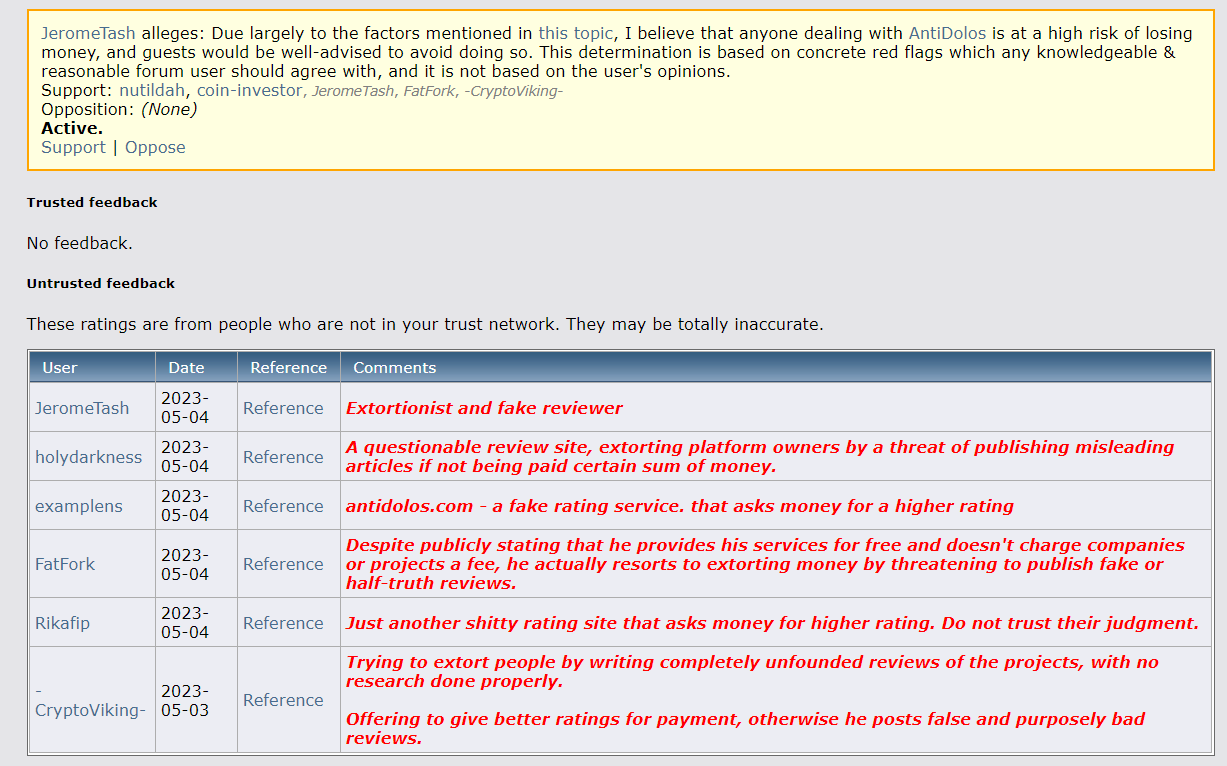Viewport: 1227px width, 766px height.
Task: Click the date 2023-05-04 in holydarkness's row
Action: coord(185,457)
